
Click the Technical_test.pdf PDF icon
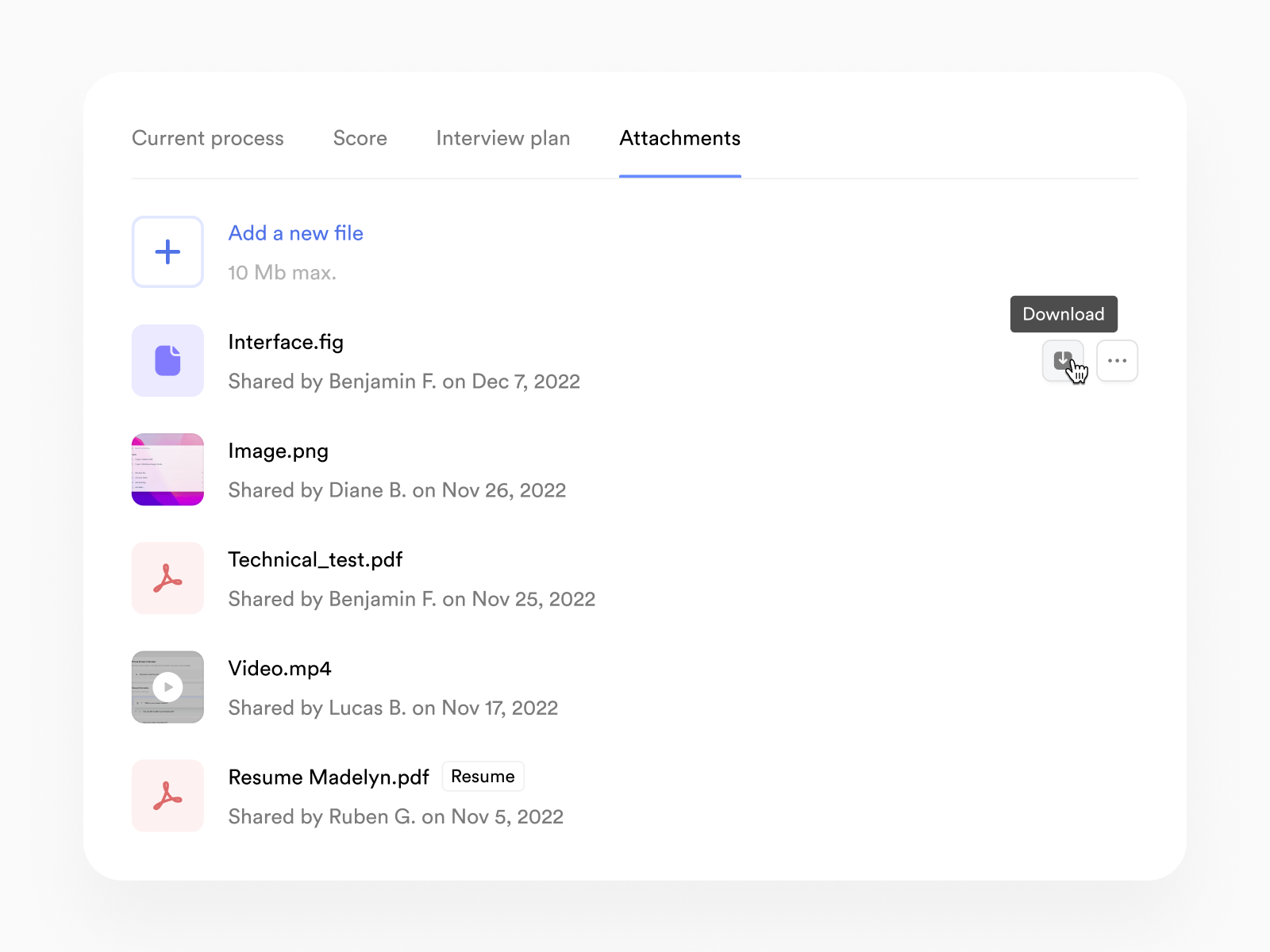(x=167, y=578)
